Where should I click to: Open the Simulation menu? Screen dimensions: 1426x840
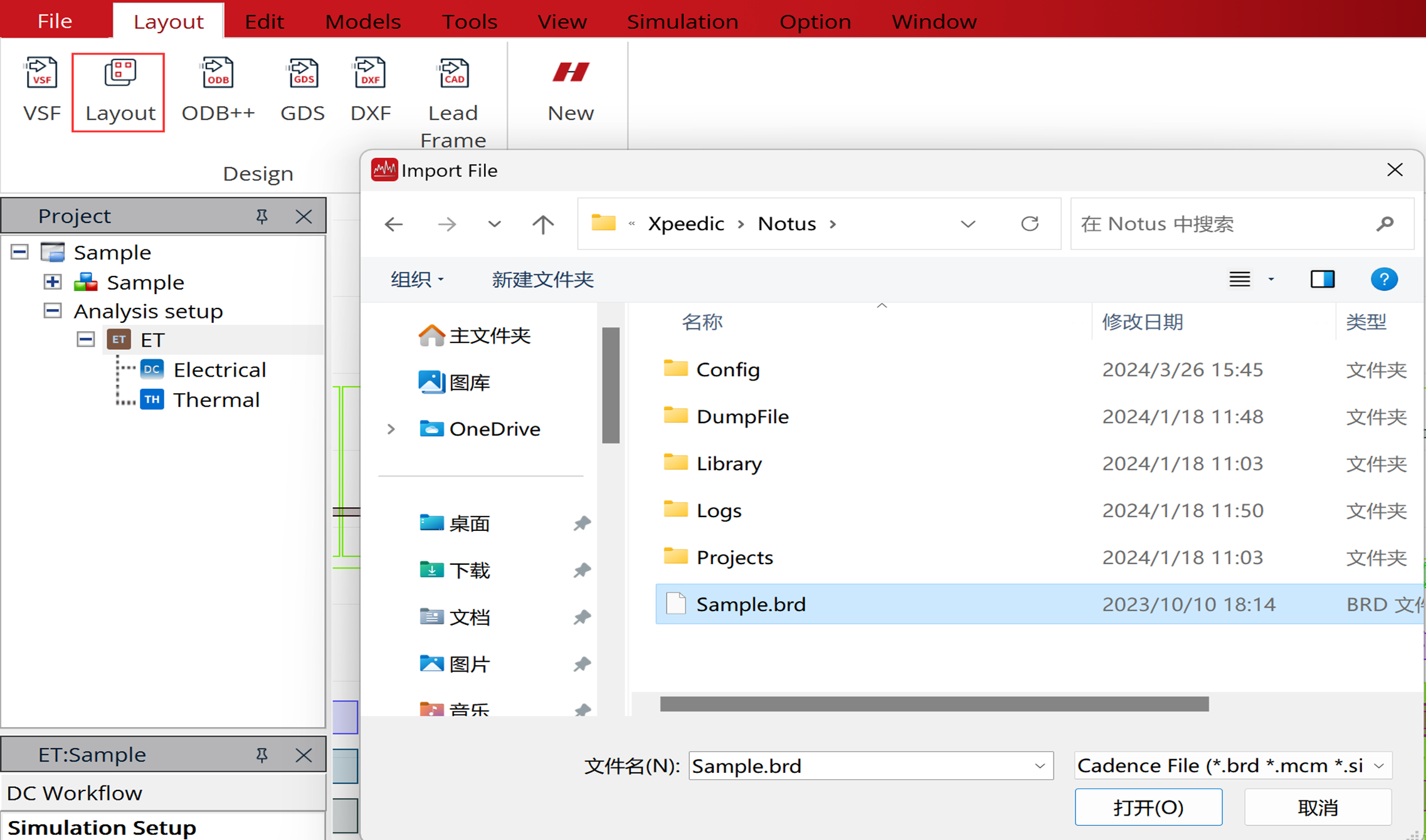pyautogui.click(x=681, y=20)
